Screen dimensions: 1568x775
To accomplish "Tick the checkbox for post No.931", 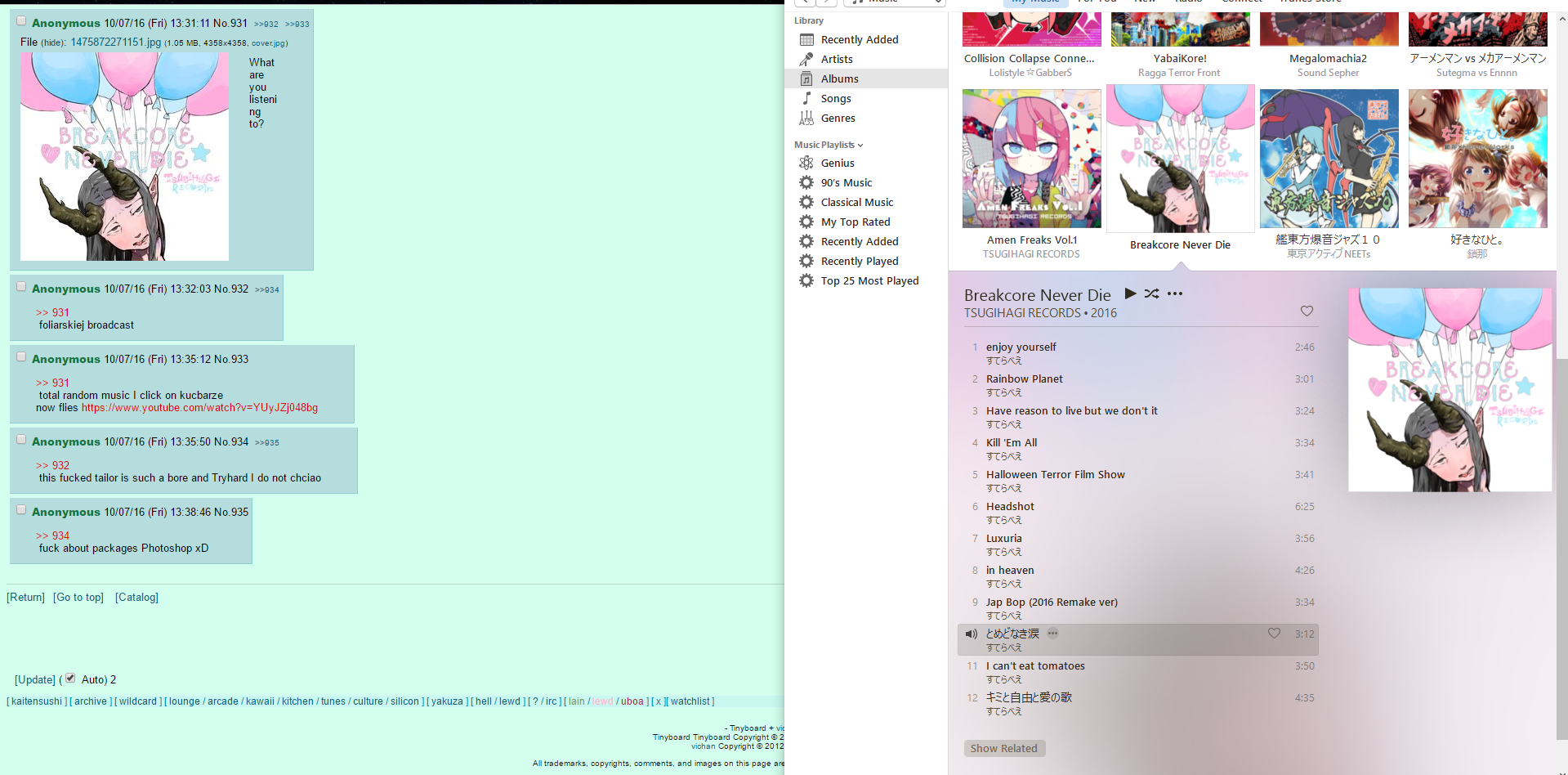I will pyautogui.click(x=21, y=21).
